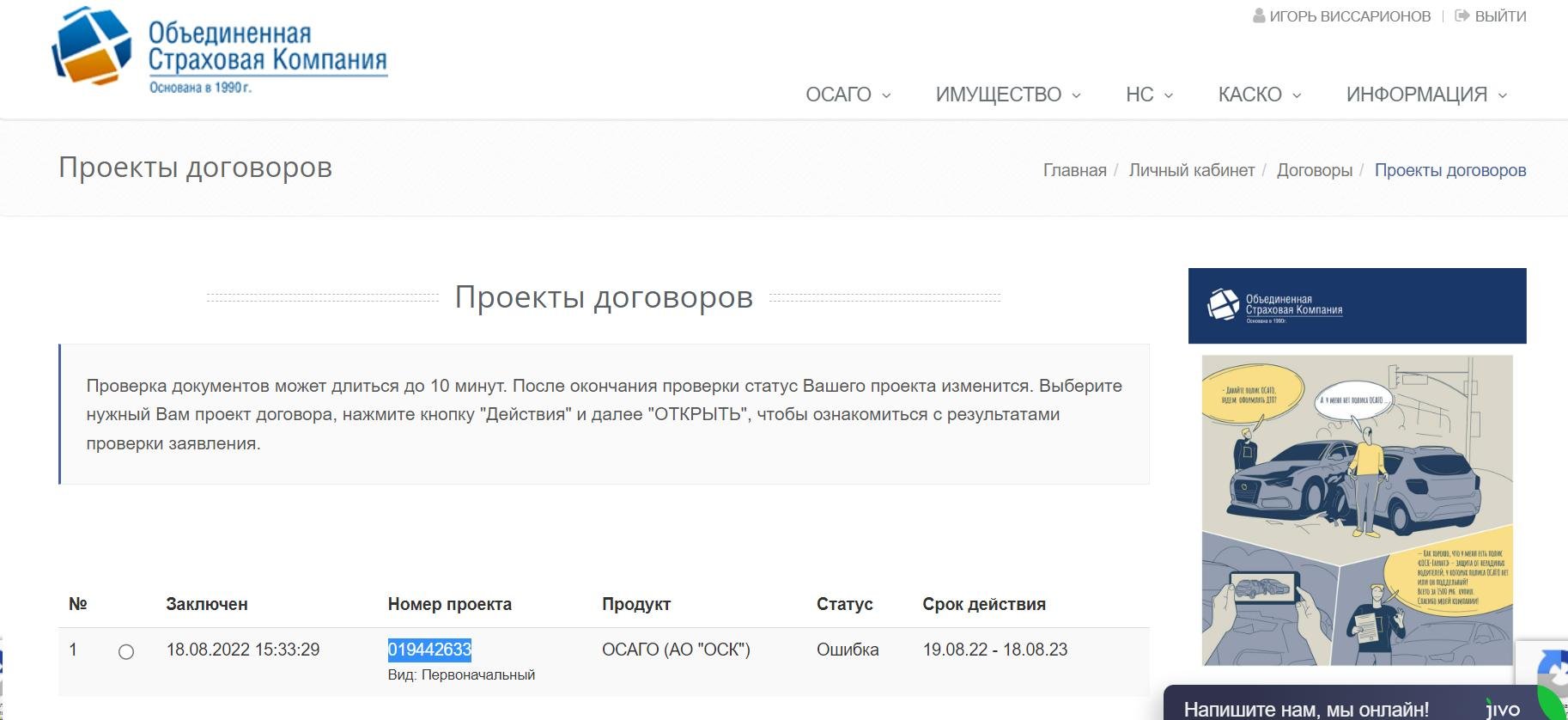Click the ВЫЙТИ logout link
The image size is (1568, 720).
coord(1499,16)
